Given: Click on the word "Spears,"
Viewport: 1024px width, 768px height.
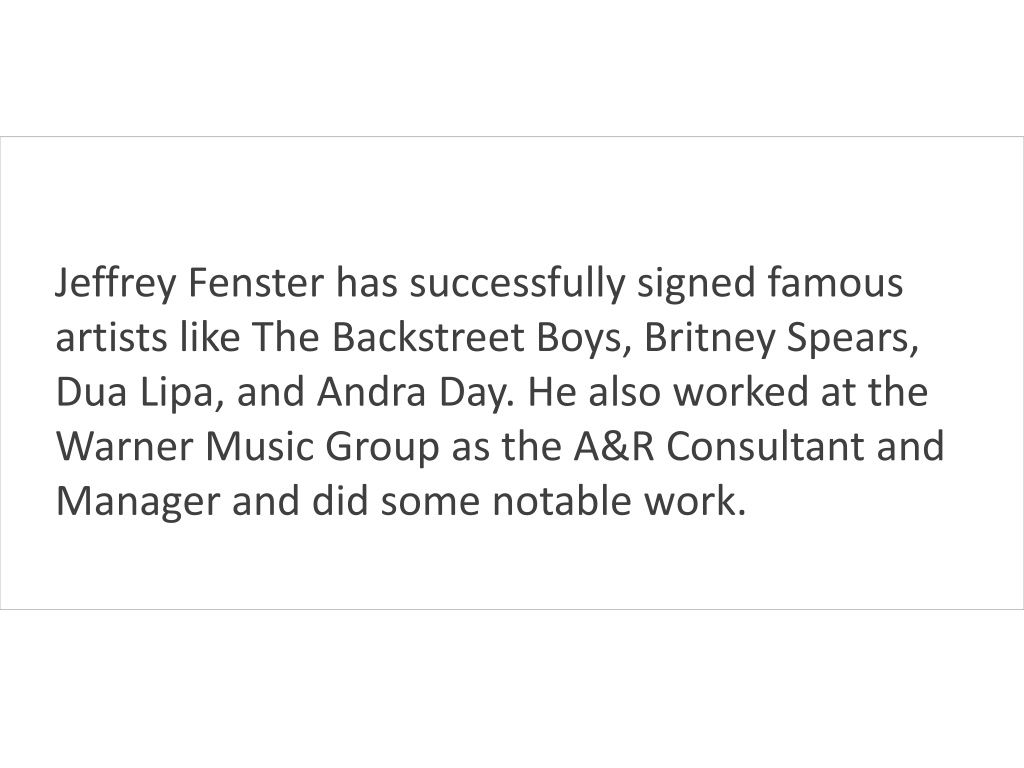Looking at the screenshot, I should [852, 340].
